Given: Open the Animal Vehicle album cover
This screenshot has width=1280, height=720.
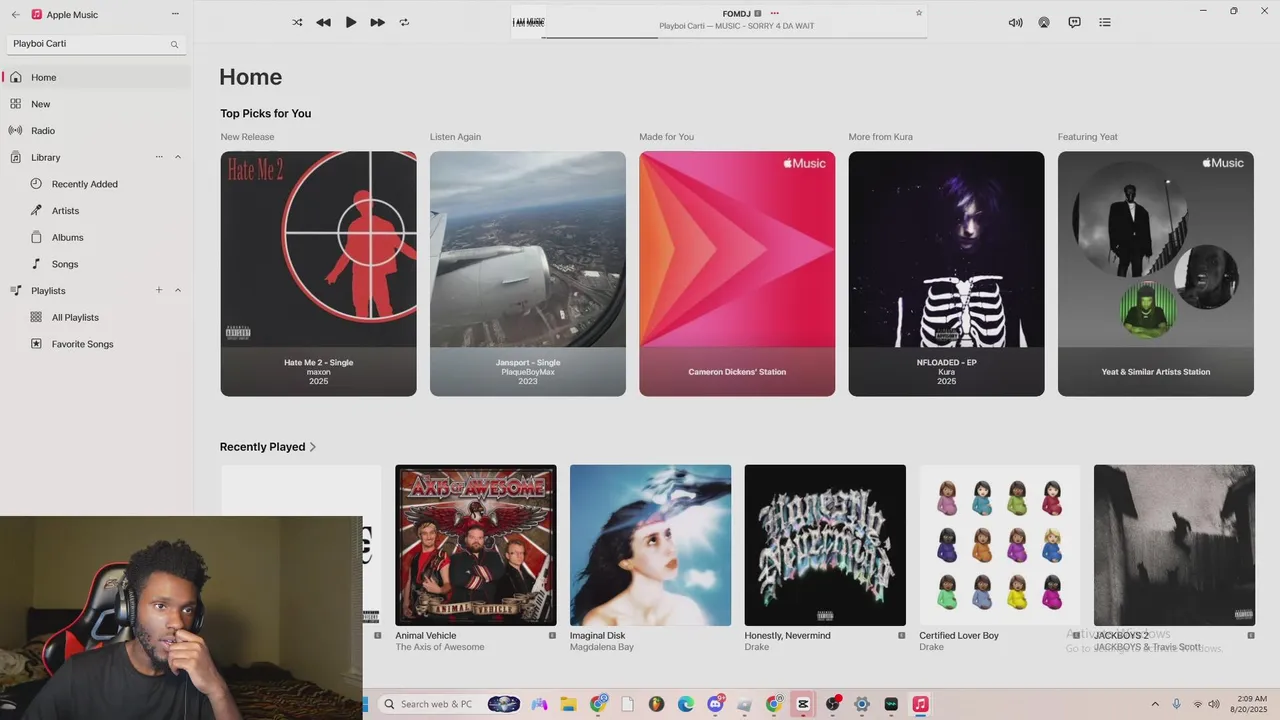Looking at the screenshot, I should [x=476, y=545].
